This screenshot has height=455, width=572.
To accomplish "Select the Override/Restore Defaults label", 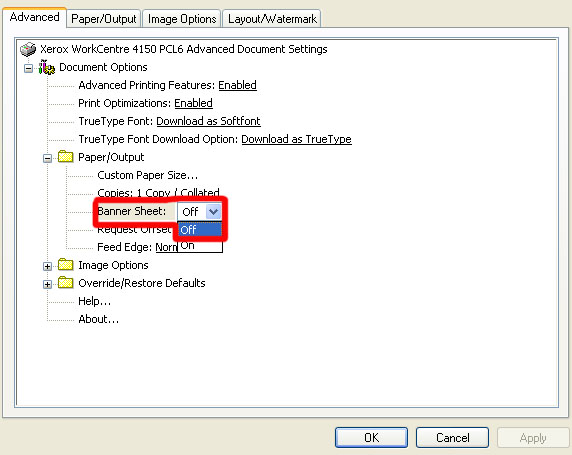I will click(x=142, y=283).
